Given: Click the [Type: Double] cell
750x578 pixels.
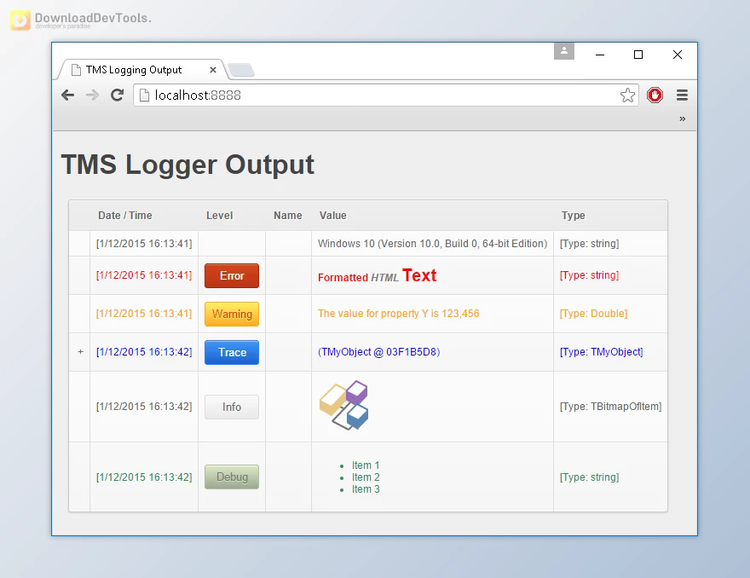Looking at the screenshot, I should point(594,313).
